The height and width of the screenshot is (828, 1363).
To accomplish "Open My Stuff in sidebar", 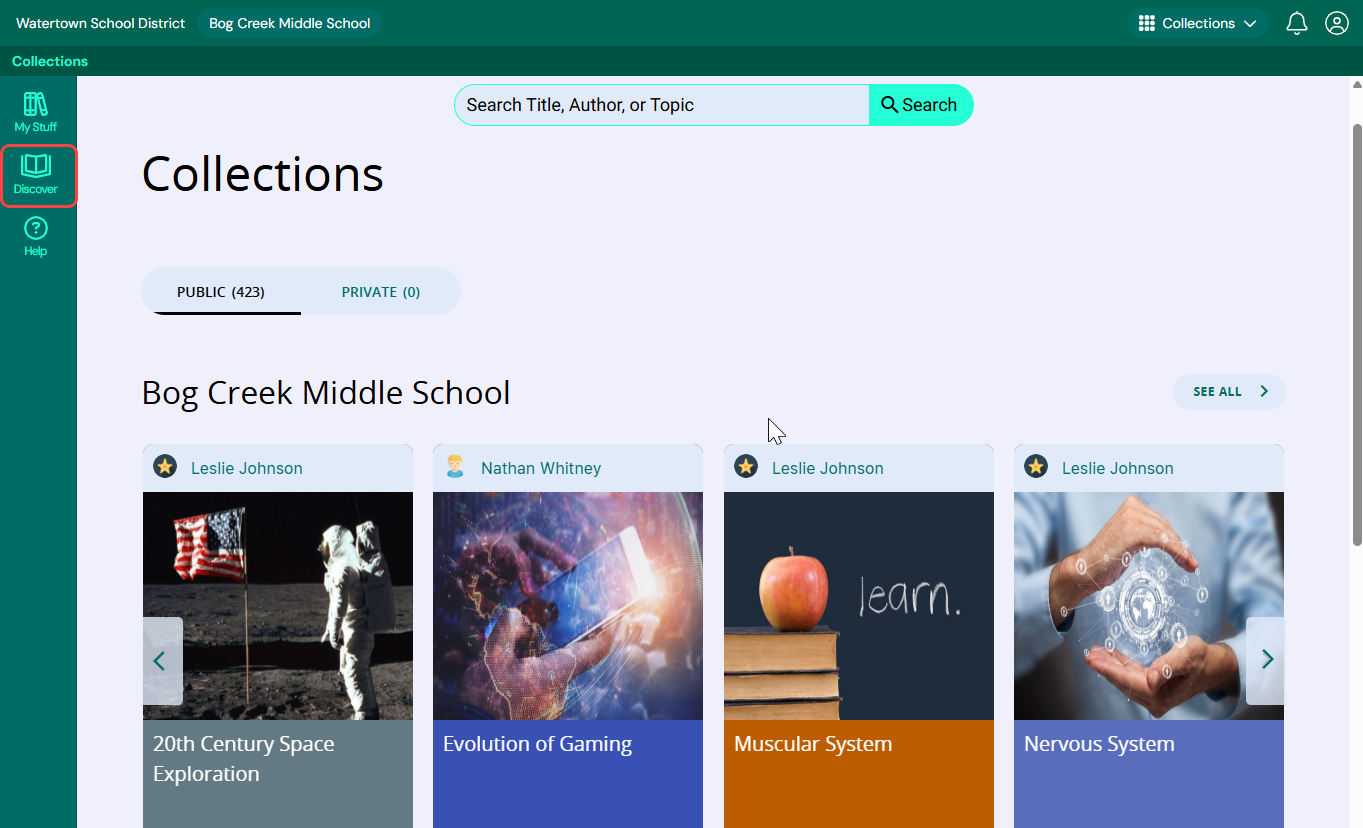I will point(36,112).
